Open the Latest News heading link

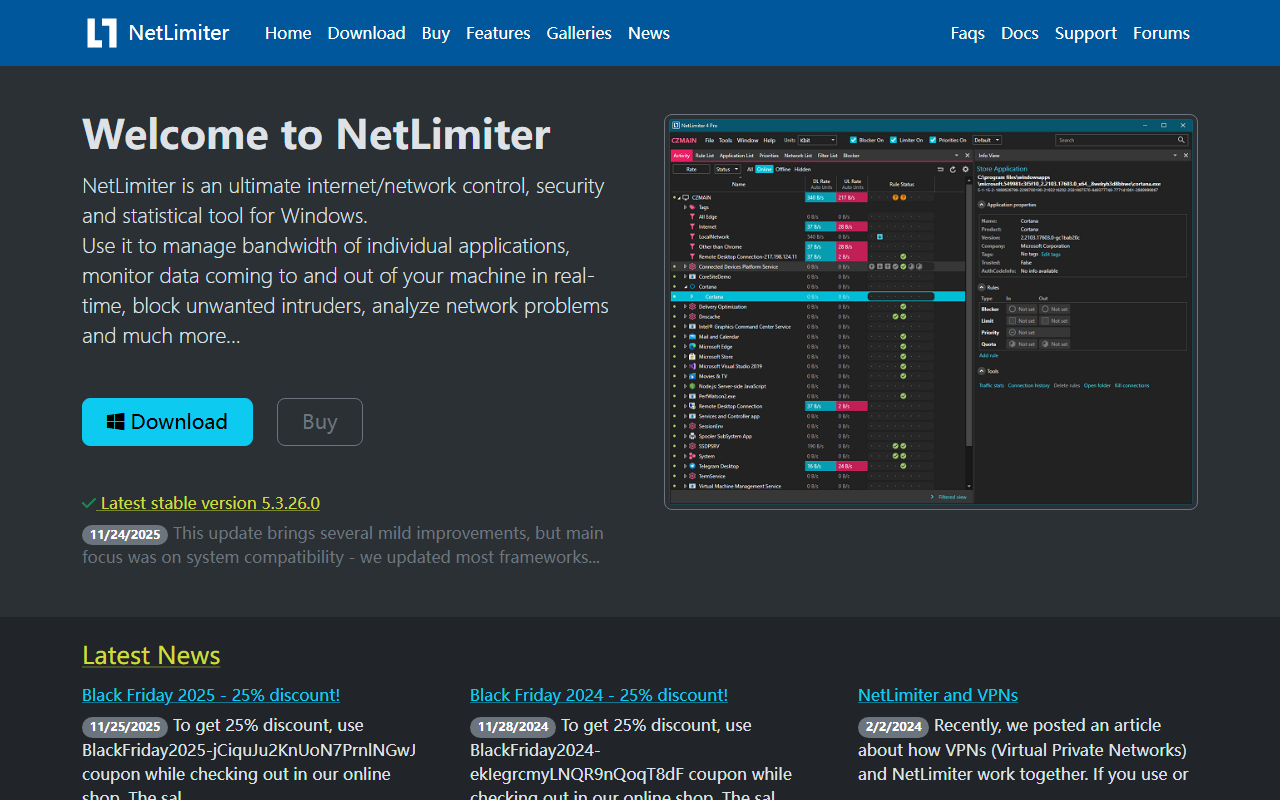(x=151, y=655)
